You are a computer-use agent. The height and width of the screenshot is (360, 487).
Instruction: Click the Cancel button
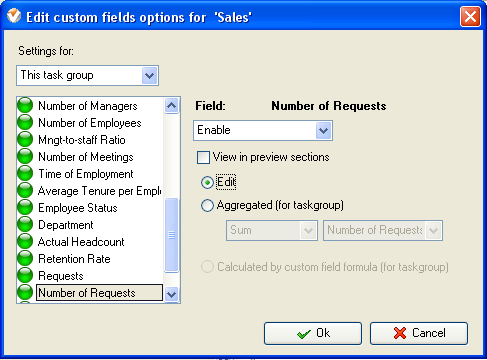coord(419,333)
